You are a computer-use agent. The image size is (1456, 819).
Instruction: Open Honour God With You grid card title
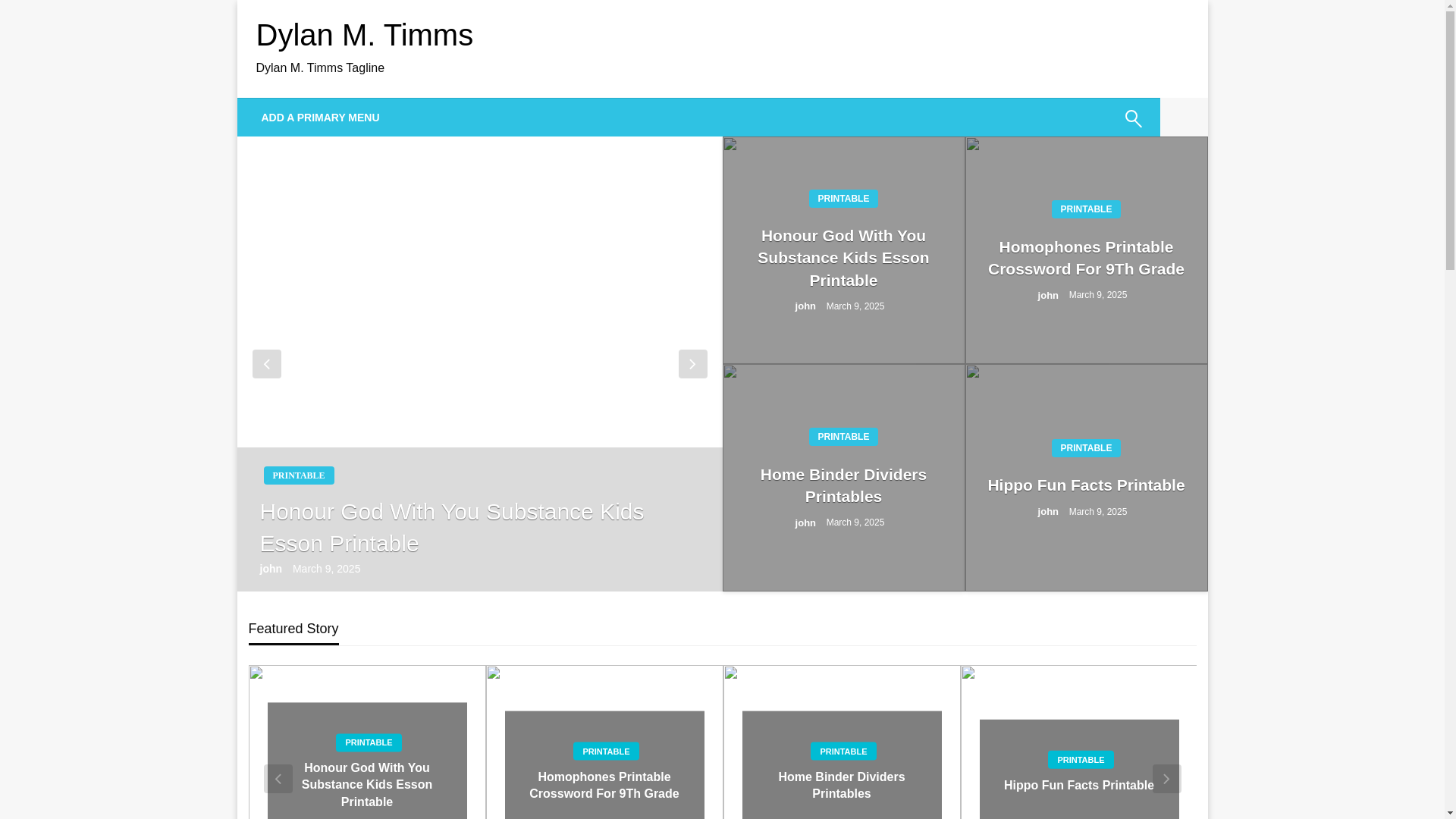pyautogui.click(x=843, y=258)
